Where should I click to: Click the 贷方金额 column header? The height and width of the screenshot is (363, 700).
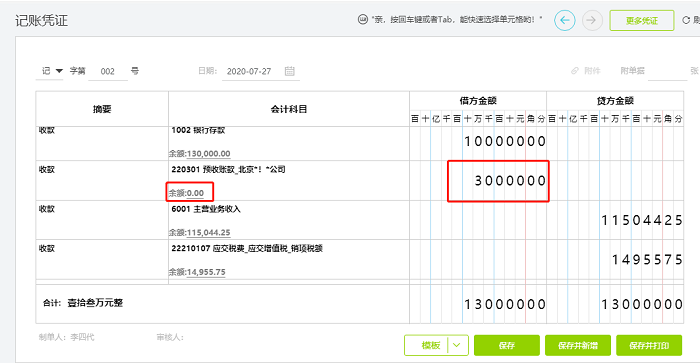[615, 101]
